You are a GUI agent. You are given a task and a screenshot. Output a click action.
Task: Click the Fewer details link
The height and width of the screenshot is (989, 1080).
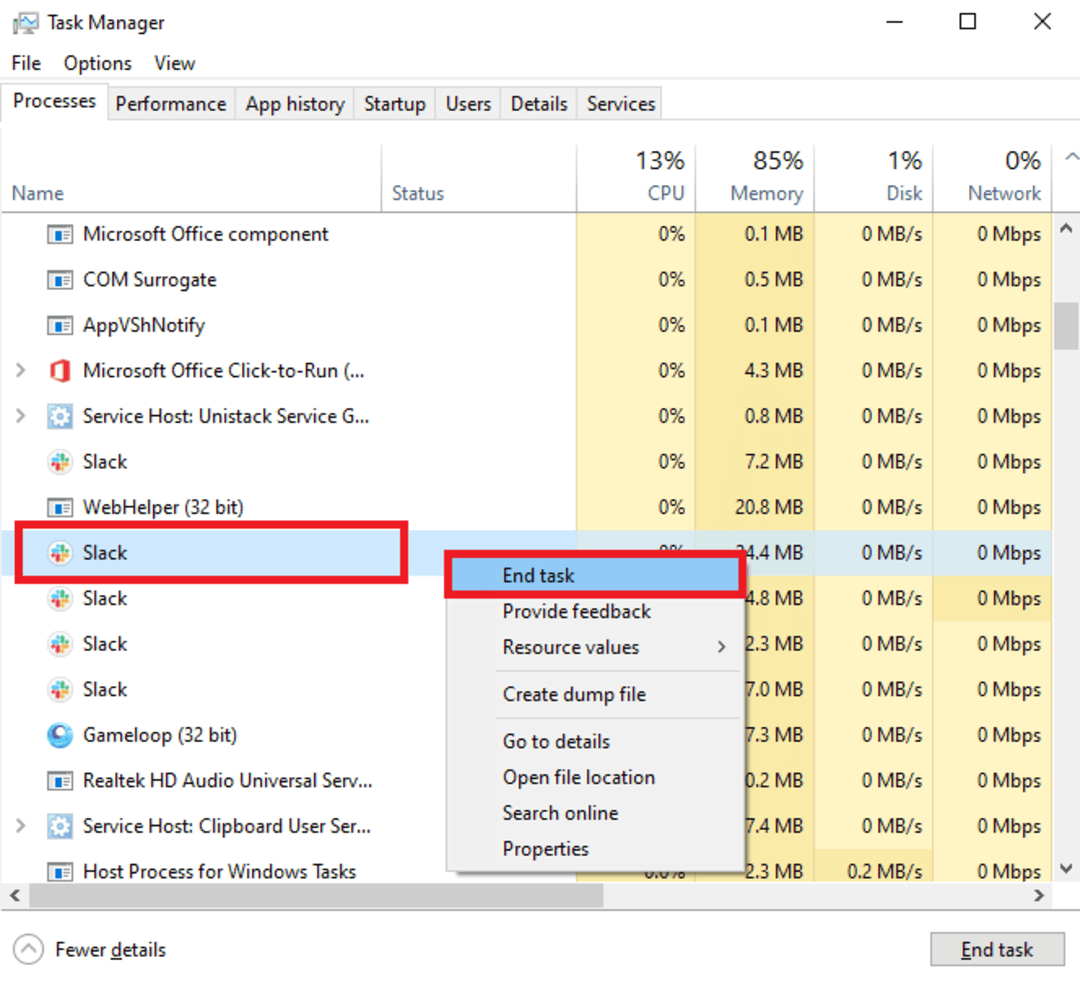click(111, 950)
